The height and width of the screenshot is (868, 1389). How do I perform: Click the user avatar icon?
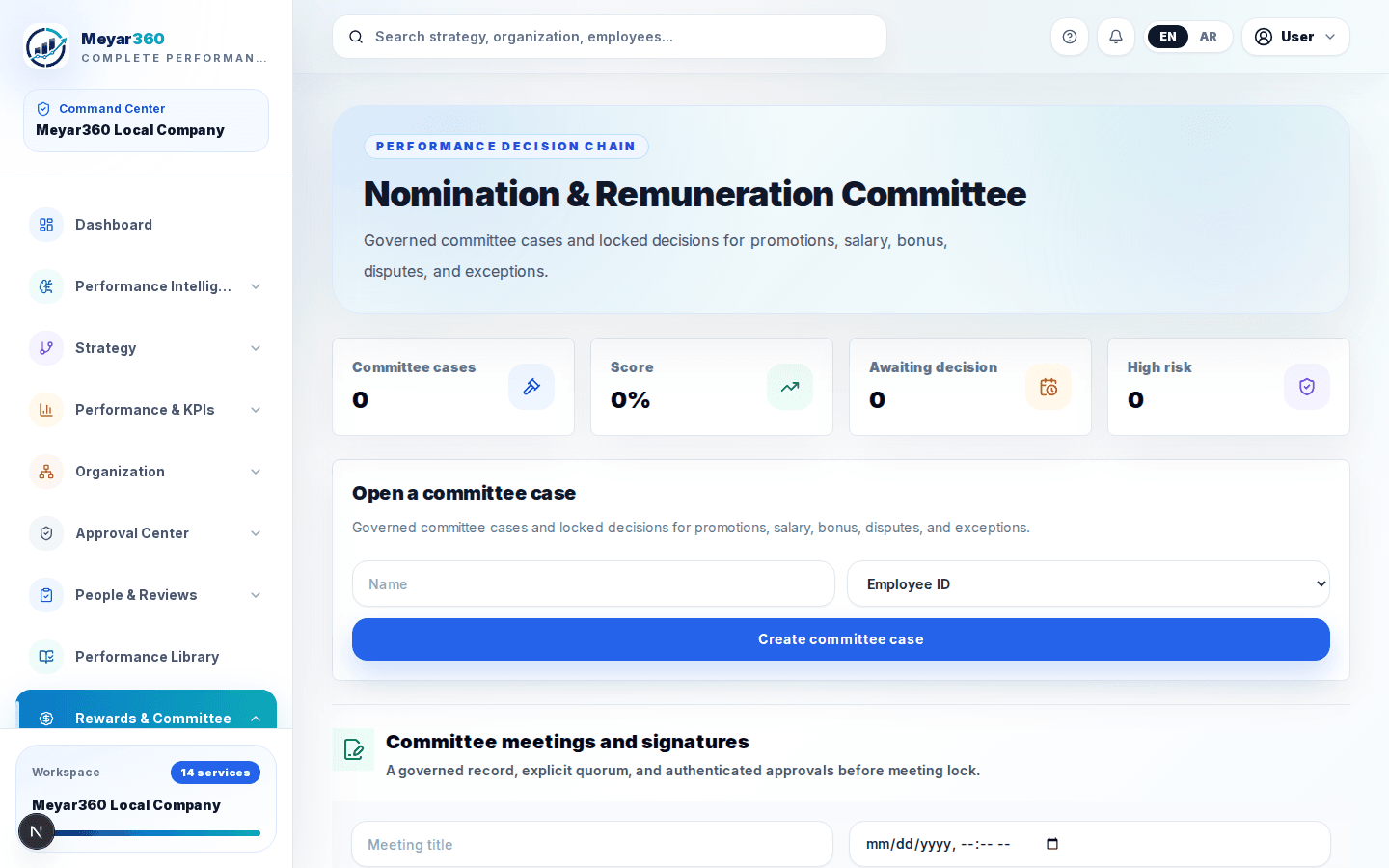point(1264,37)
